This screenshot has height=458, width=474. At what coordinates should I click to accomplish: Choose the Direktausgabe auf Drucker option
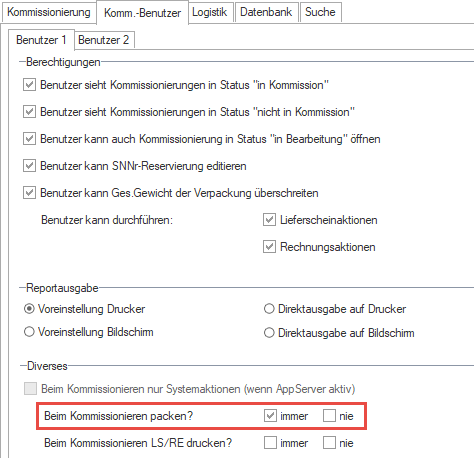pyautogui.click(x=269, y=309)
